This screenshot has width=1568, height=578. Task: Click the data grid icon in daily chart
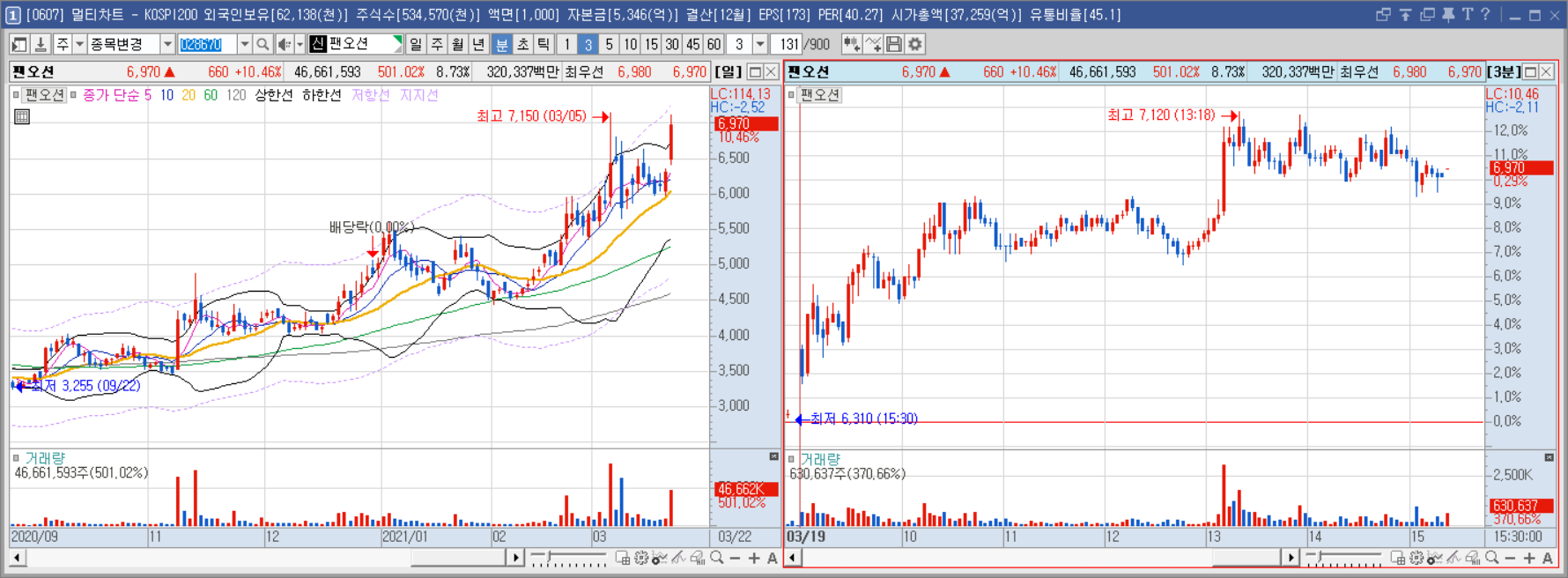tap(22, 116)
